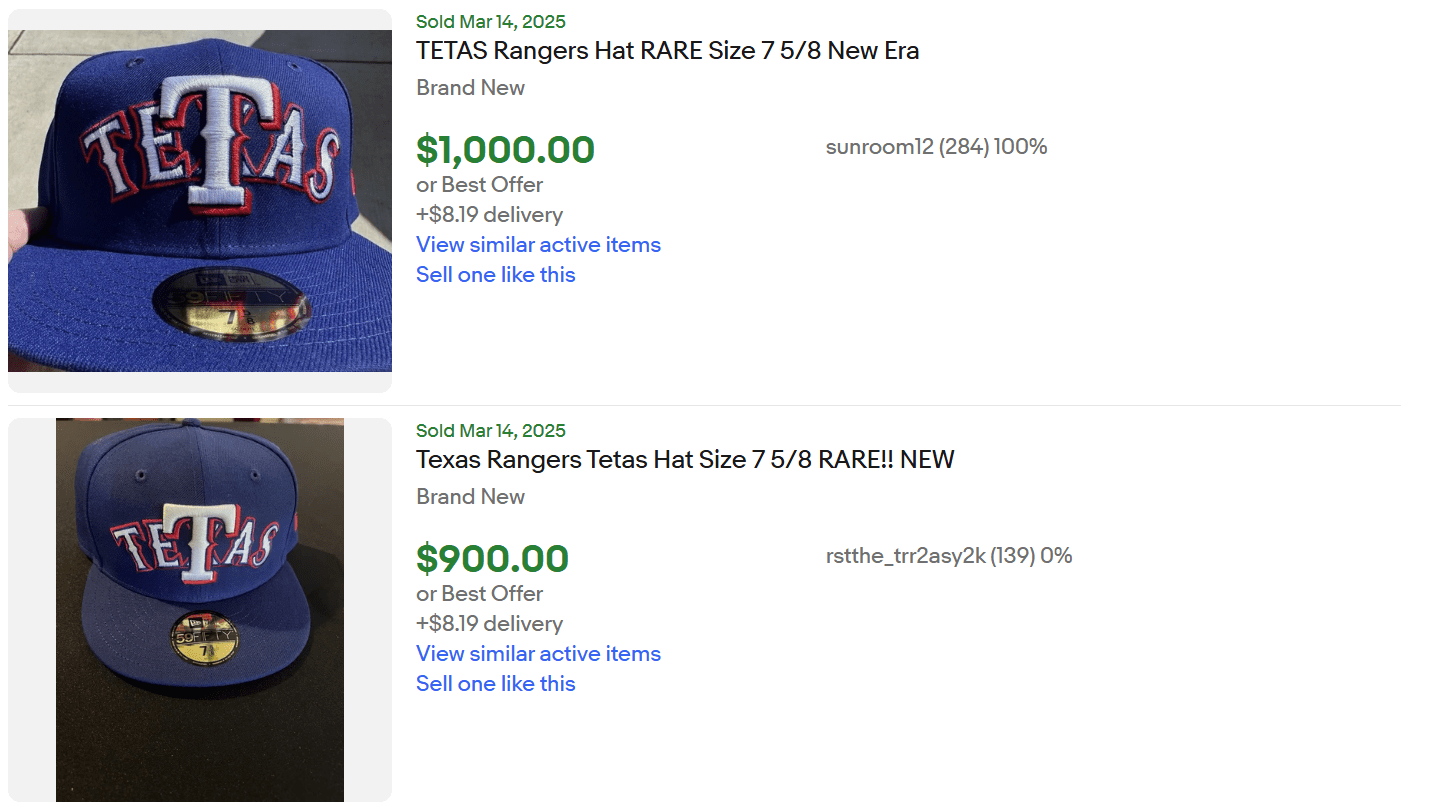Open "Texas Rangers Tetas Hat Size 7 5/8 RARE!! NEW" listing
Viewport: 1440px width, 810px height.
pyautogui.click(x=685, y=460)
